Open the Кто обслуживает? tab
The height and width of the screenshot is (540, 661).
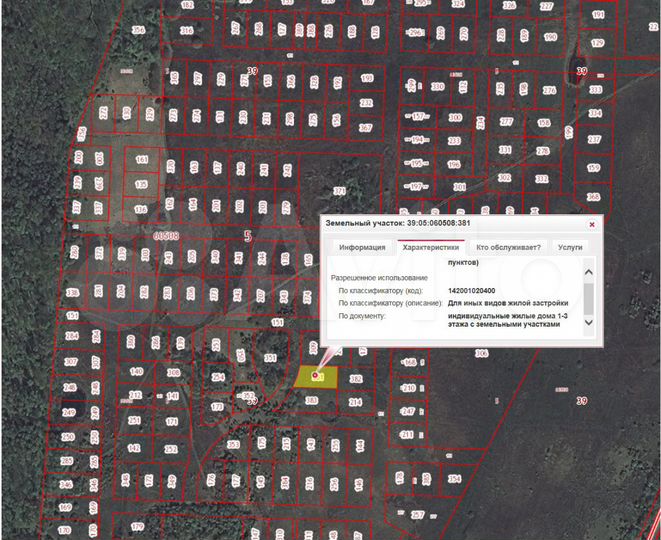[x=508, y=247]
